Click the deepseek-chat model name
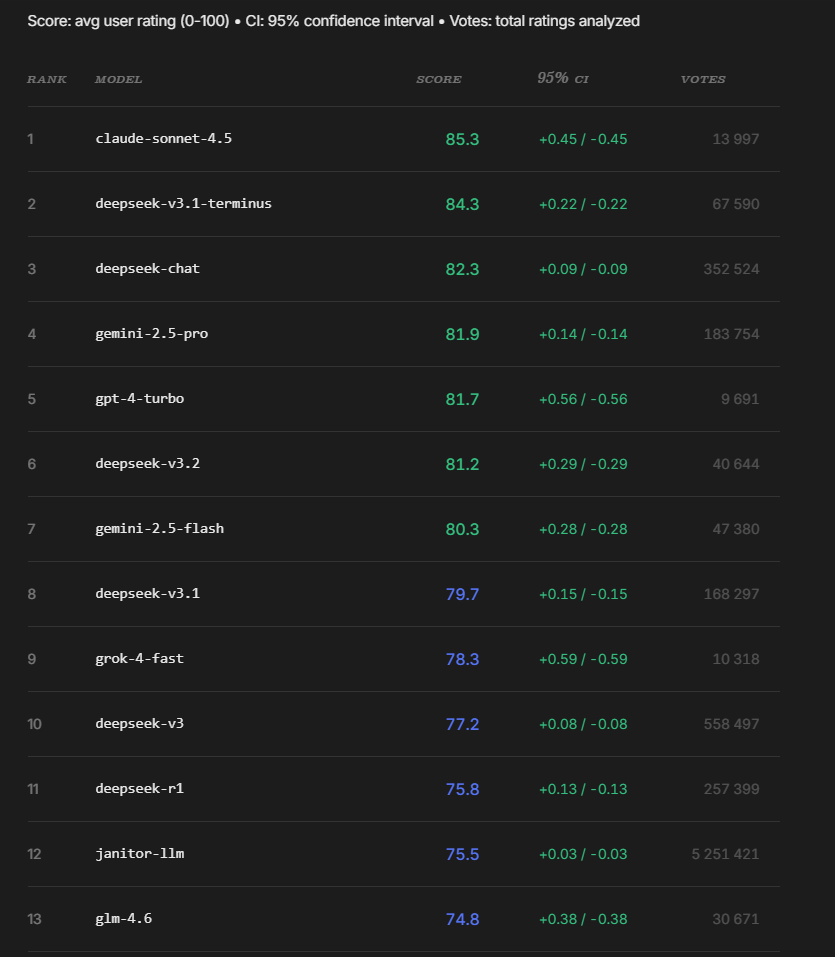 (148, 269)
